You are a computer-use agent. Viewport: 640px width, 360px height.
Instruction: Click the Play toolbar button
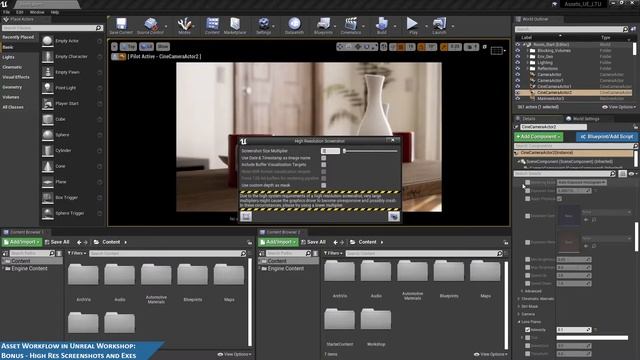[413, 24]
